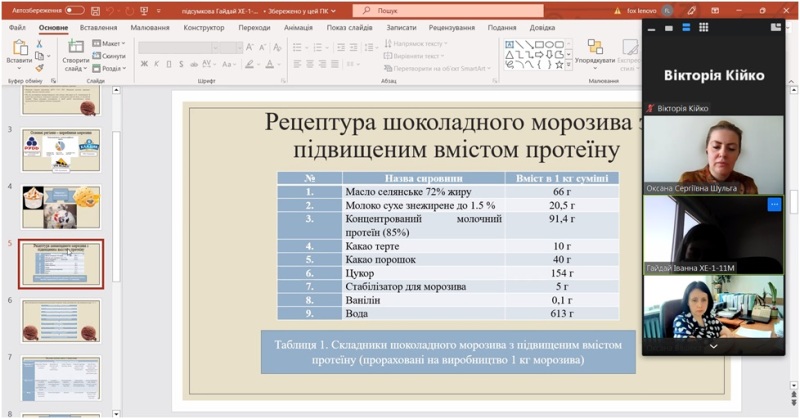The image size is (800, 419).
Task: Click the font color A swatch
Action: pos(269,64)
